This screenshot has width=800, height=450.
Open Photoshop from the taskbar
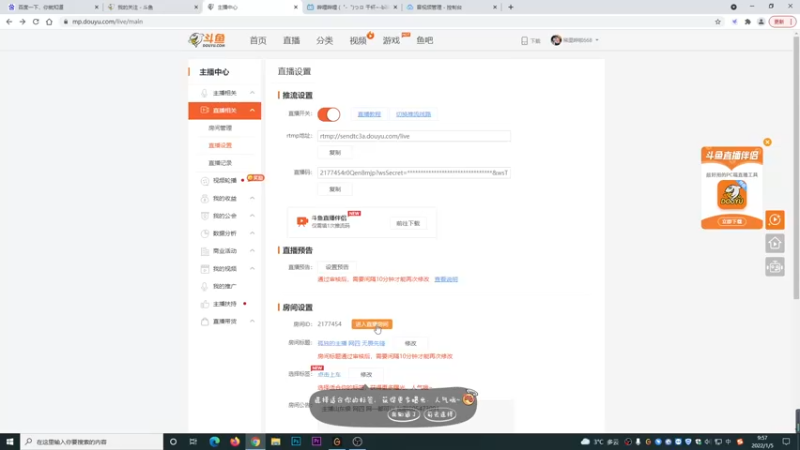[x=296, y=441]
